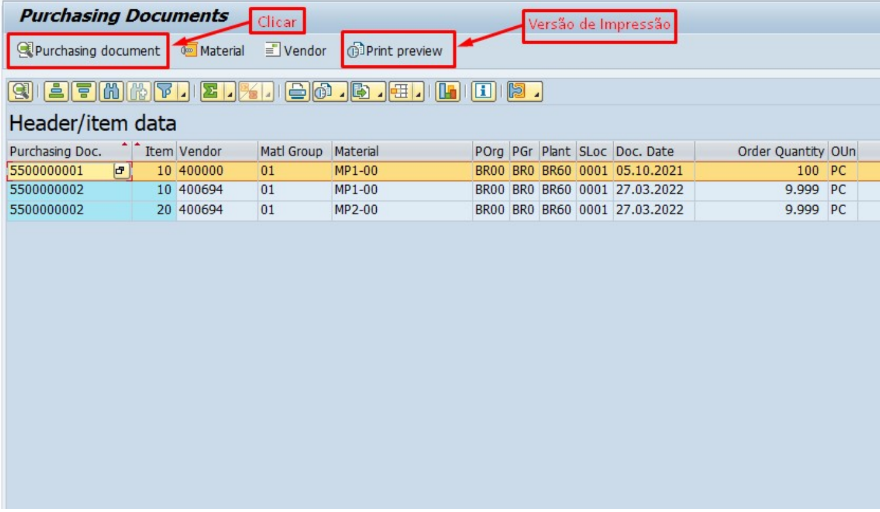Viewport: 880px width, 512px height.
Task: Select the Material button
Action: (213, 51)
